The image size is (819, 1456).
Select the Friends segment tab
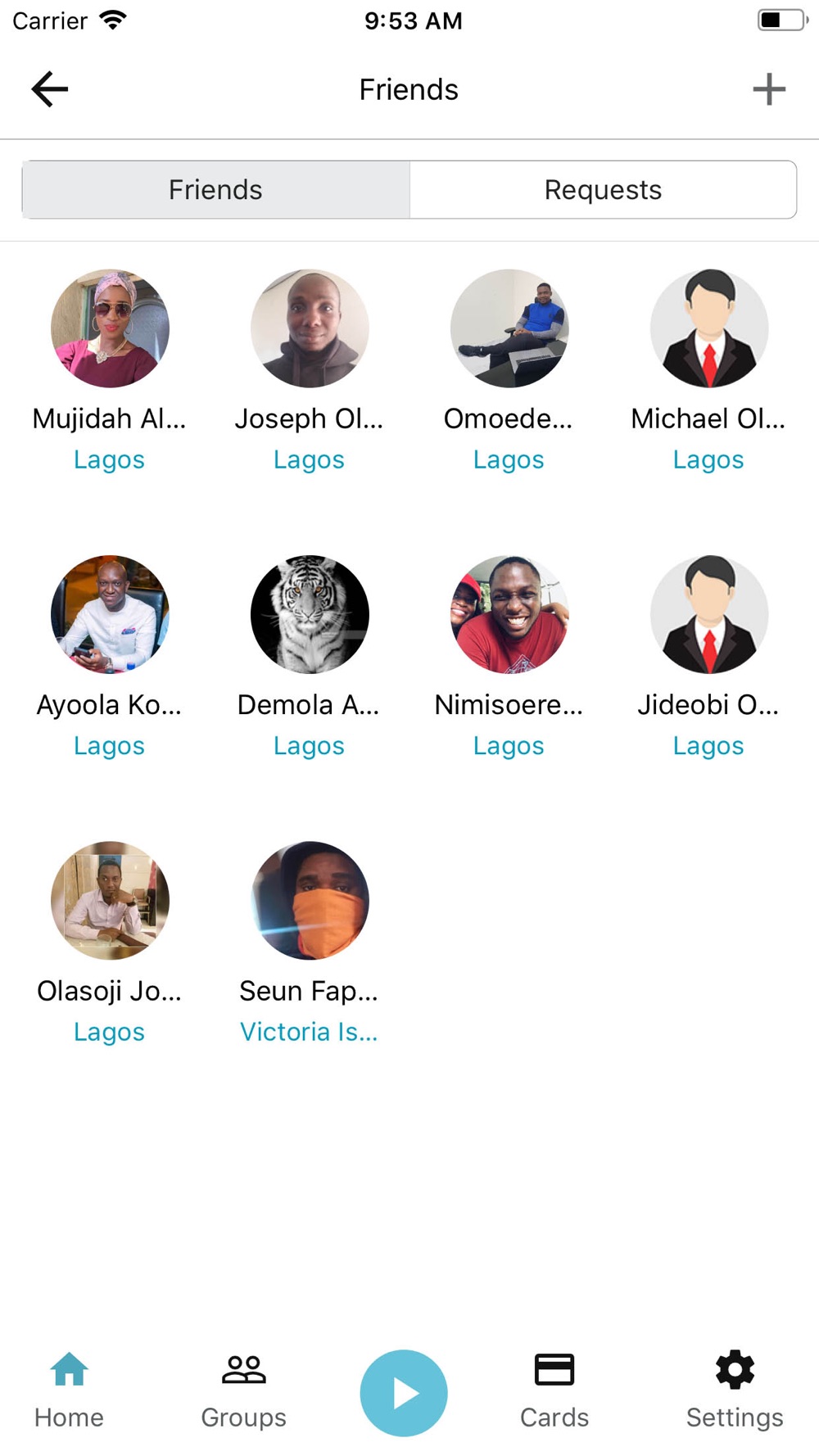(215, 190)
